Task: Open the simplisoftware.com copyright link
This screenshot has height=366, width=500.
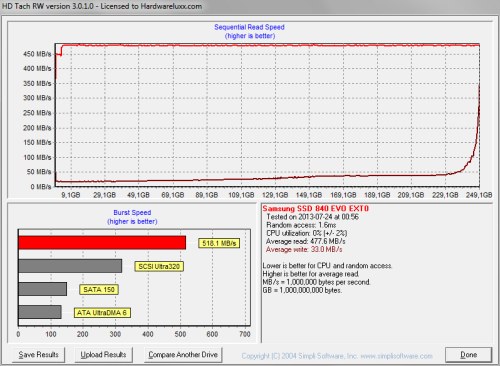Action: pos(337,356)
